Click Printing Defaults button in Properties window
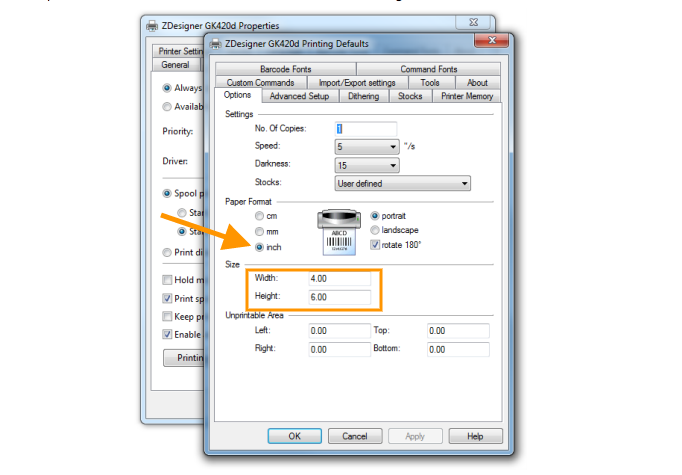This screenshot has width=682, height=475. [184, 358]
